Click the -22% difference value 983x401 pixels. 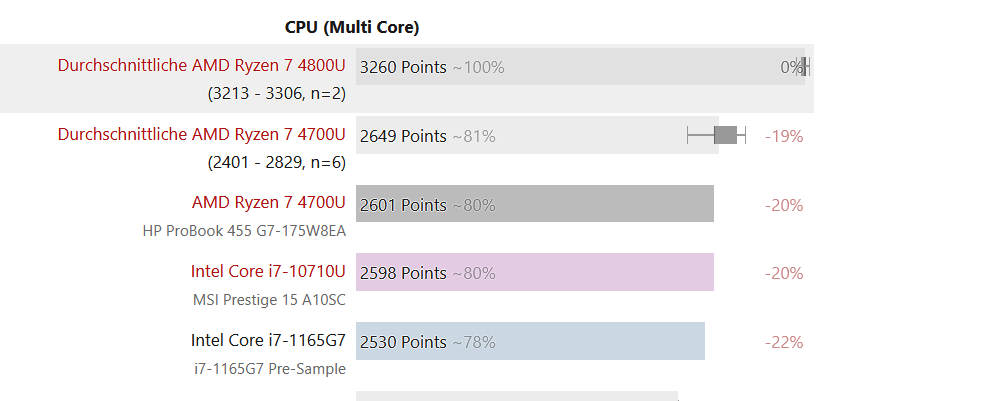[784, 342]
